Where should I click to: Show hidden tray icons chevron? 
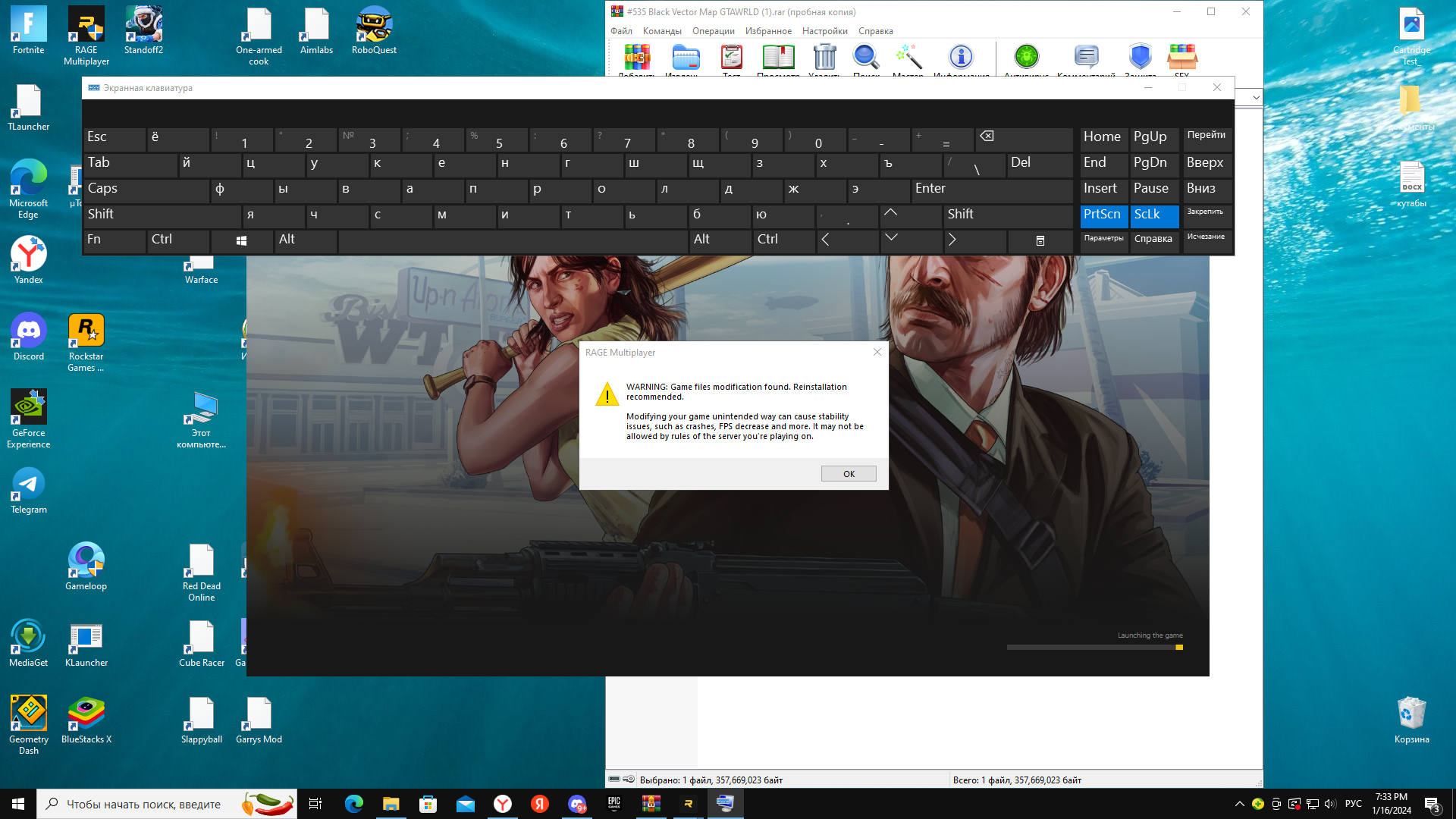tap(1239, 804)
